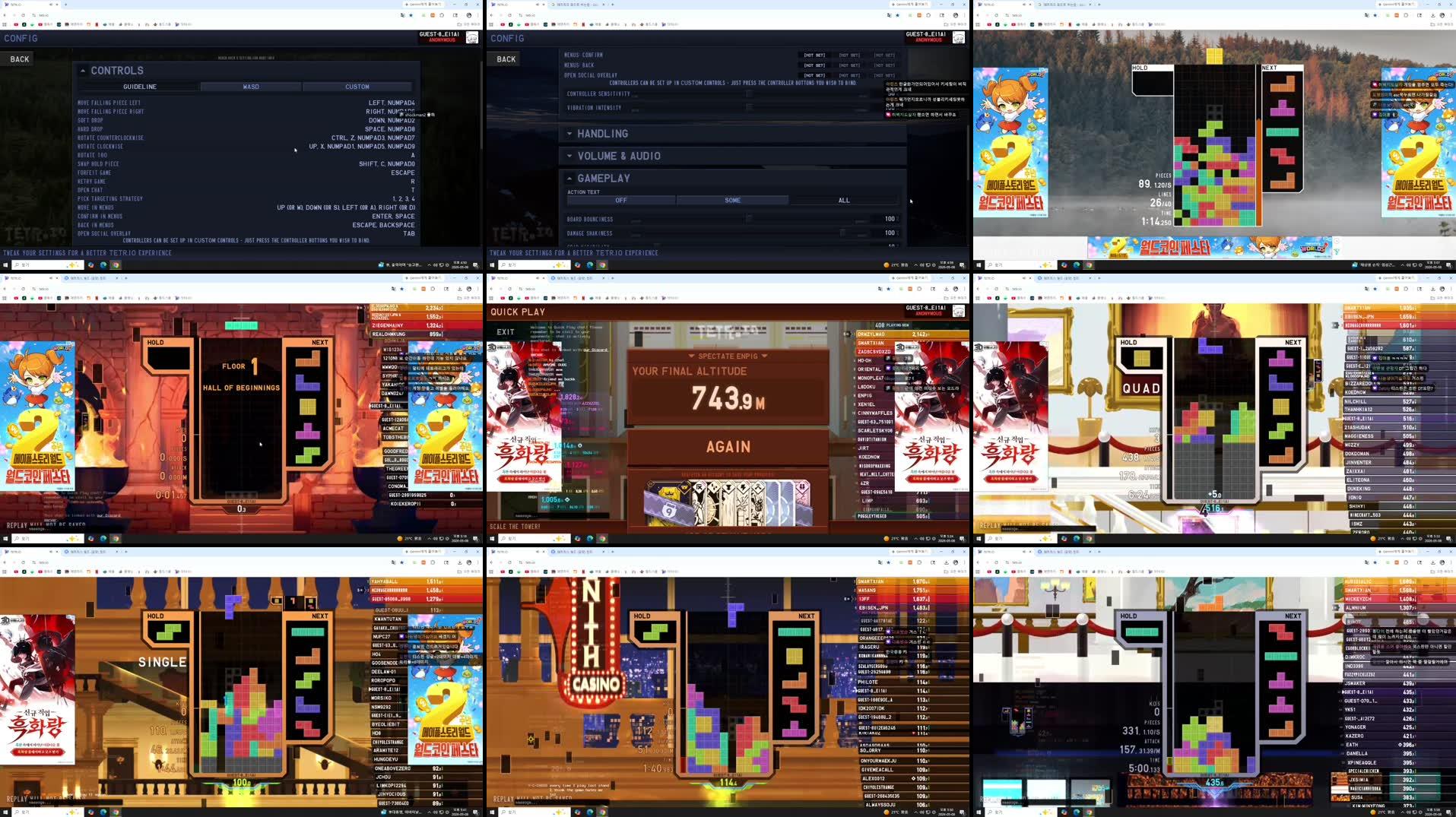
Task: Click EXIT in the Quick Play results frame
Action: (x=506, y=332)
